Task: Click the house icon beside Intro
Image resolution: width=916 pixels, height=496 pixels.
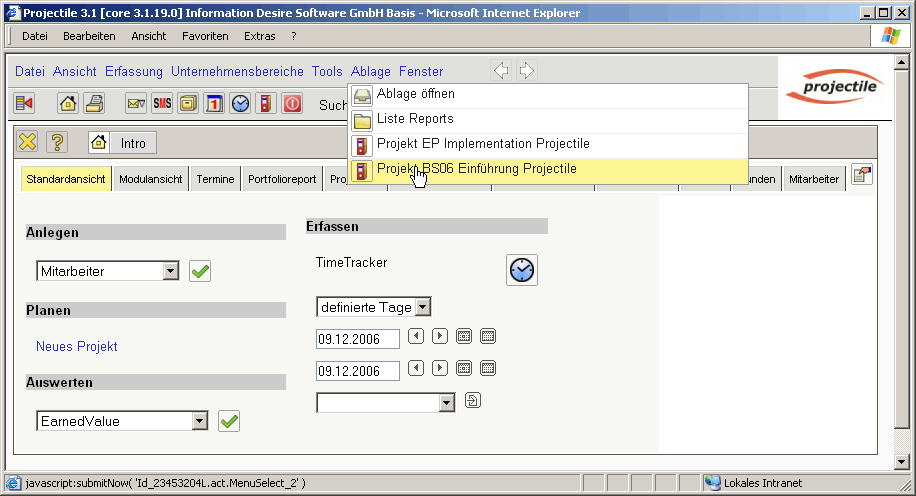Action: click(x=99, y=143)
